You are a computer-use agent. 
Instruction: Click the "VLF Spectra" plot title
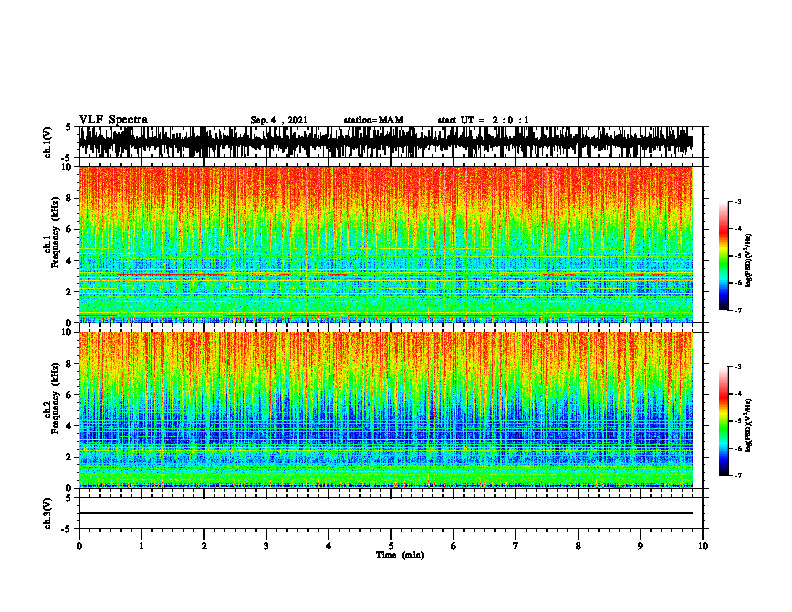coord(113,120)
